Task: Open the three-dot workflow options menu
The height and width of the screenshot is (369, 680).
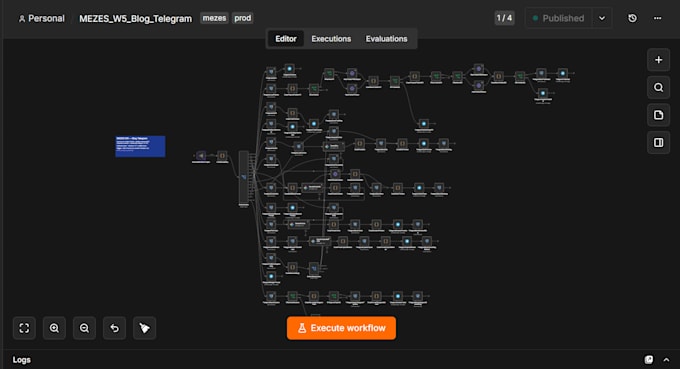Action: point(657,18)
